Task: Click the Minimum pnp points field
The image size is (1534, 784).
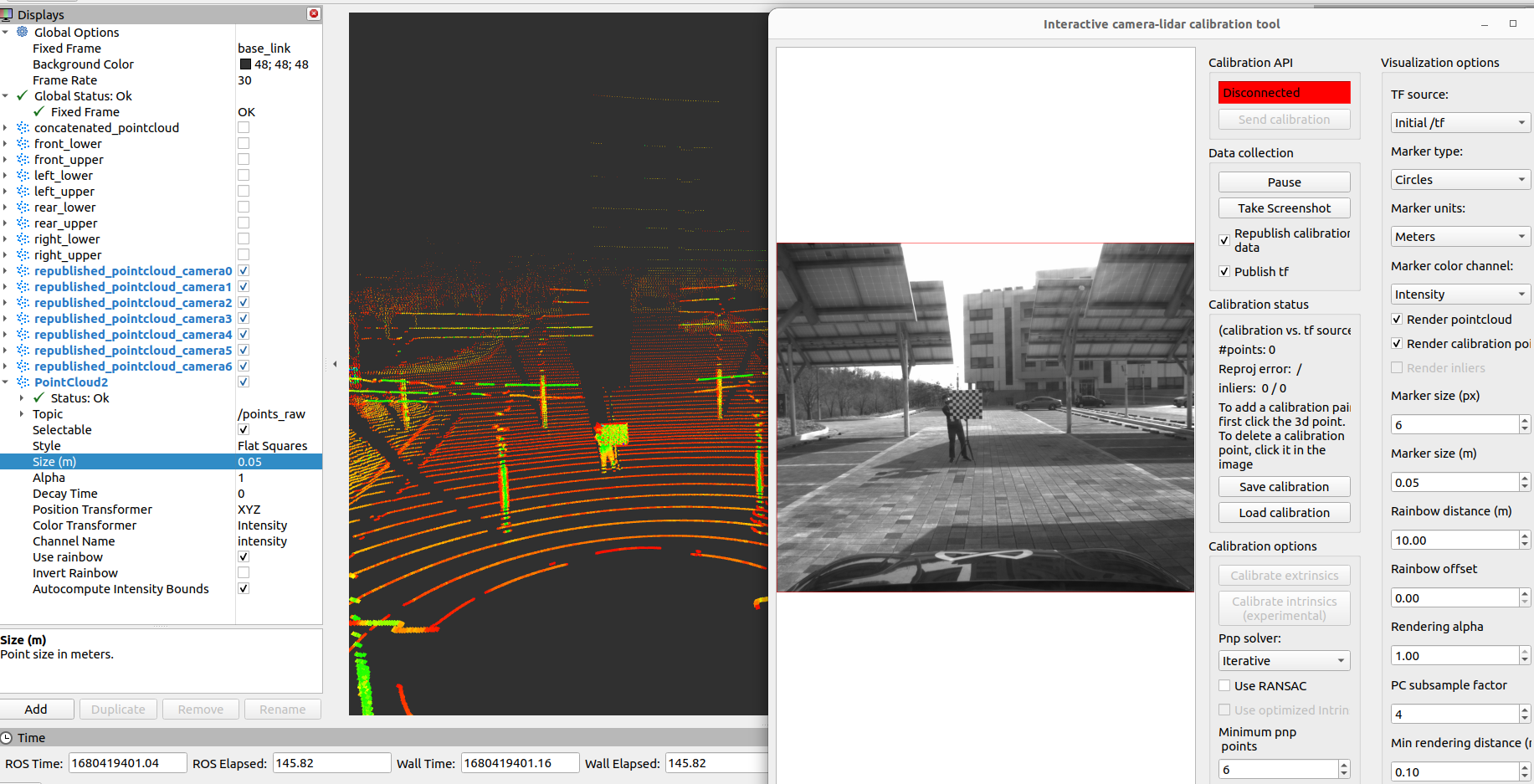Action: 1278,769
